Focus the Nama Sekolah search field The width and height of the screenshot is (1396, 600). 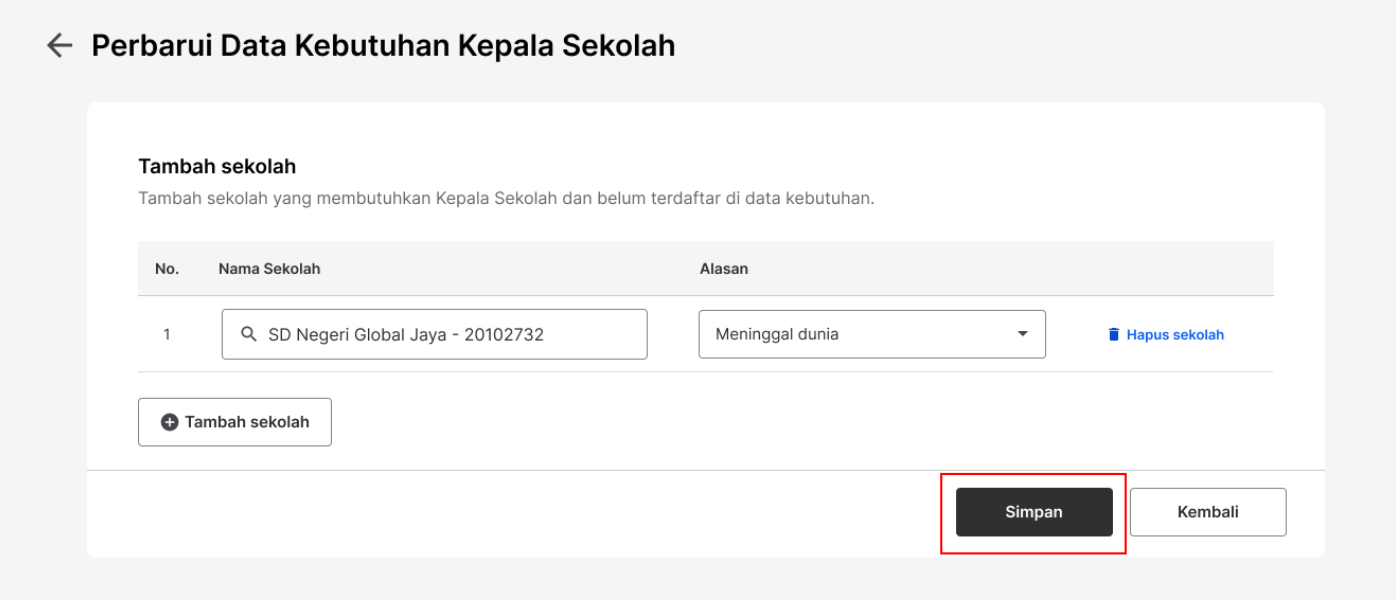(435, 334)
